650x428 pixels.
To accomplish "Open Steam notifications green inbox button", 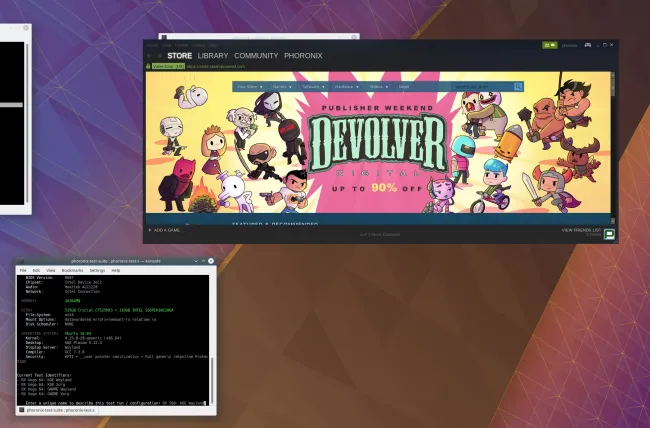I will tap(550, 45).
